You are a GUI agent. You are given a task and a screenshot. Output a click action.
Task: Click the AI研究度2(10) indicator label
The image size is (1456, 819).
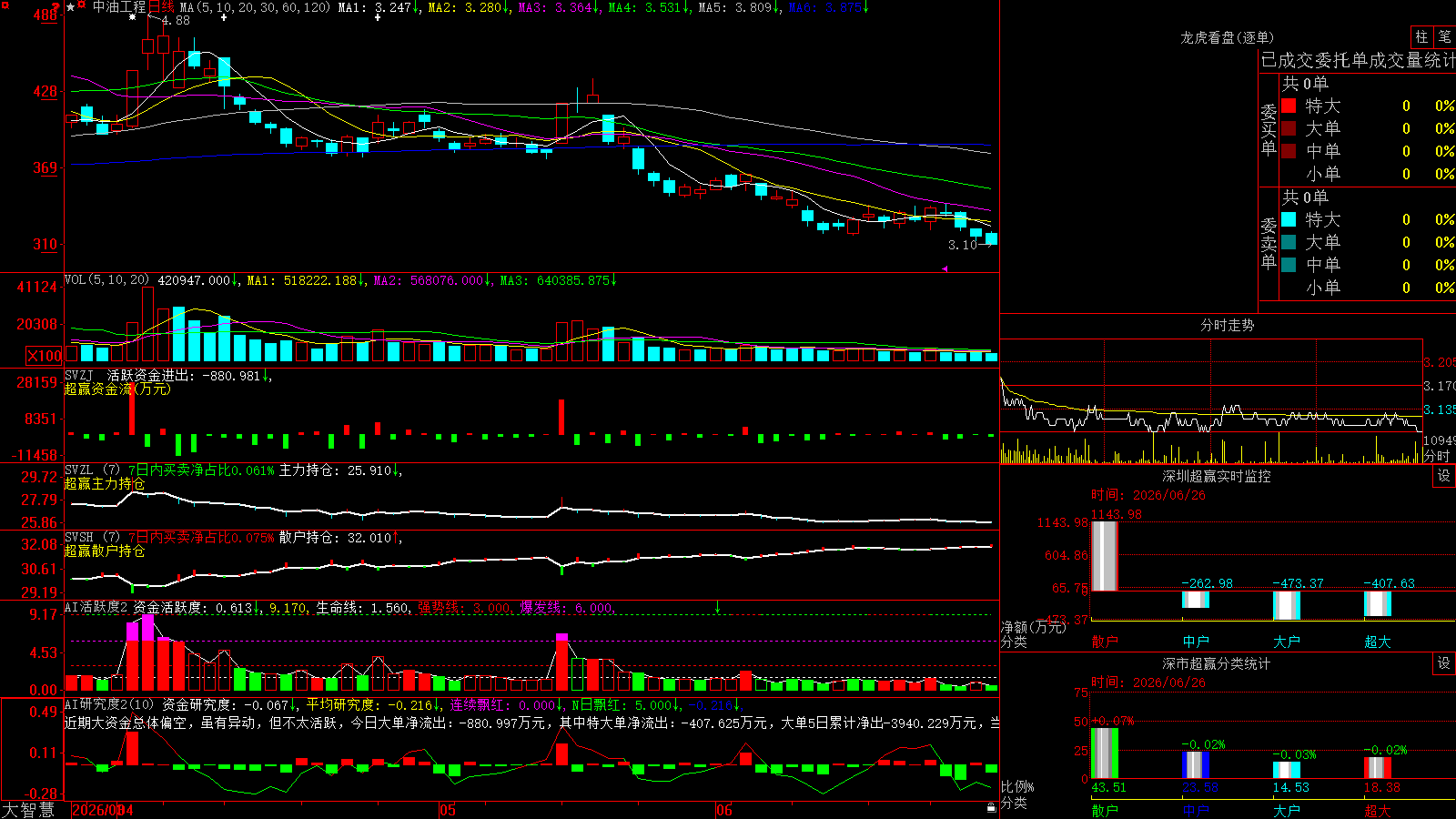click(x=109, y=704)
